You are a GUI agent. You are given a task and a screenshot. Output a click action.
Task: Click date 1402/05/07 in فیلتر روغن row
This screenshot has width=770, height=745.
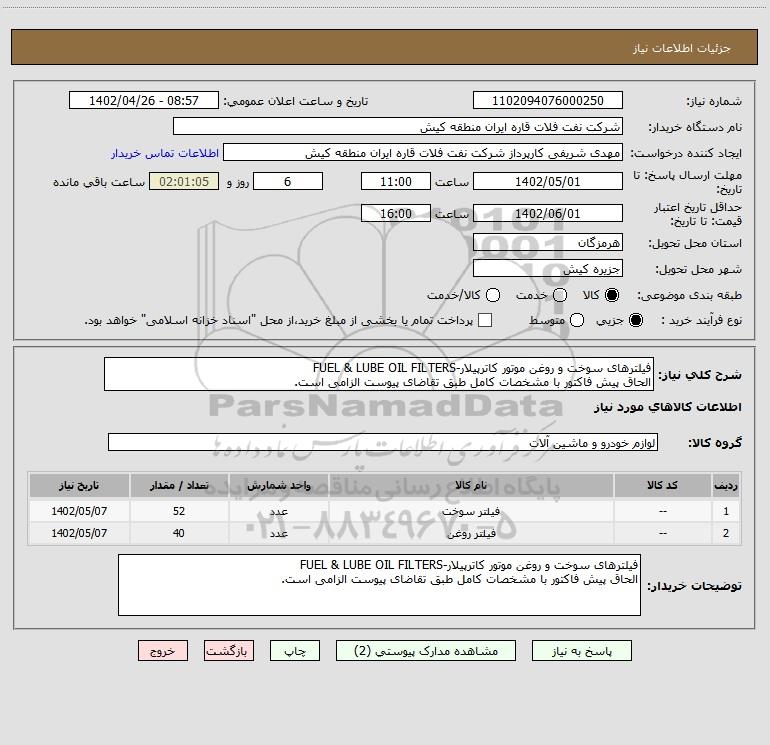click(79, 533)
